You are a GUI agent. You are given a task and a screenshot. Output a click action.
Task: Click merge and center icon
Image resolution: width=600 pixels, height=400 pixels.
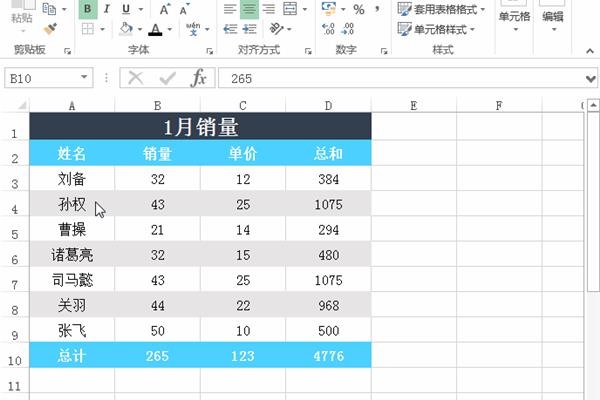(x=290, y=9)
